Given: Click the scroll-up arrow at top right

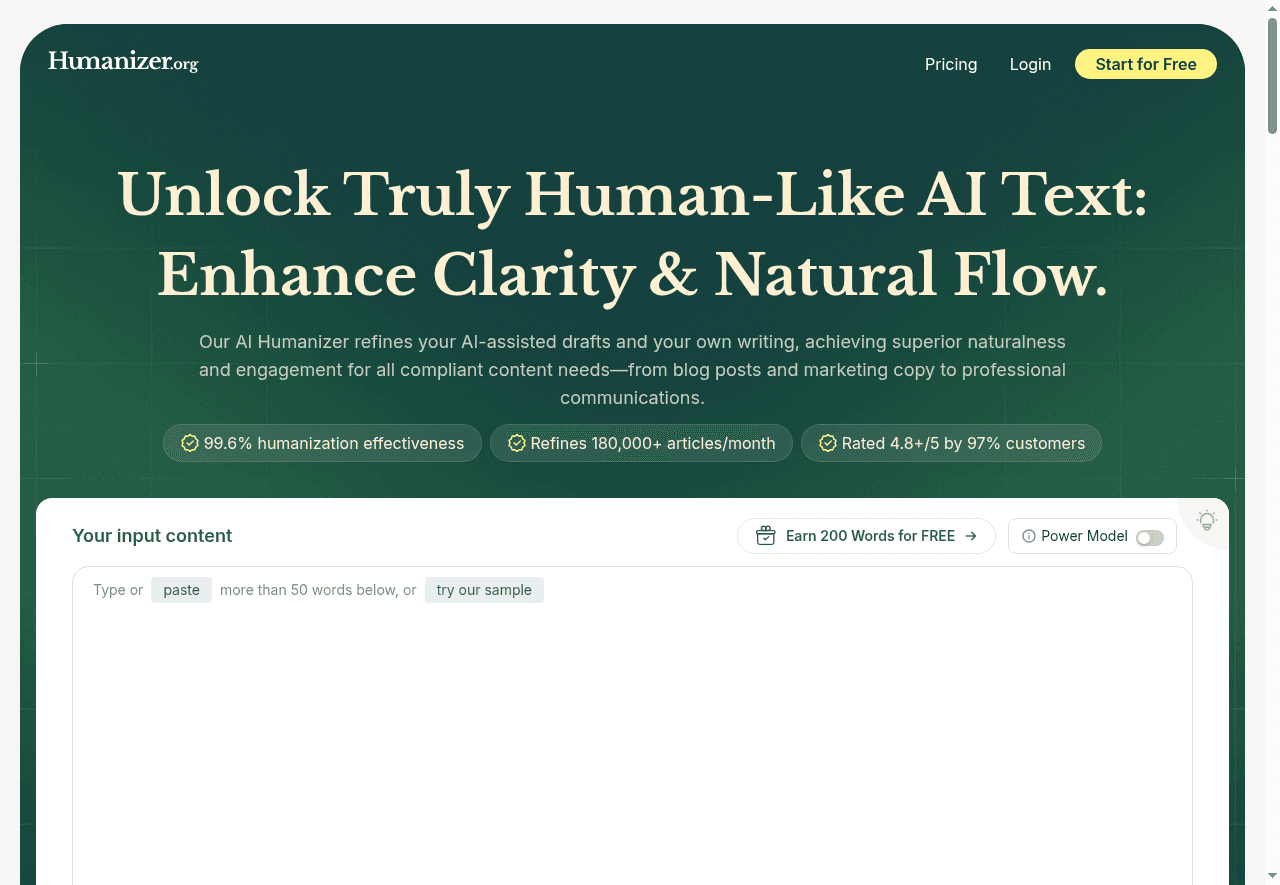Looking at the screenshot, I should 1272,6.
